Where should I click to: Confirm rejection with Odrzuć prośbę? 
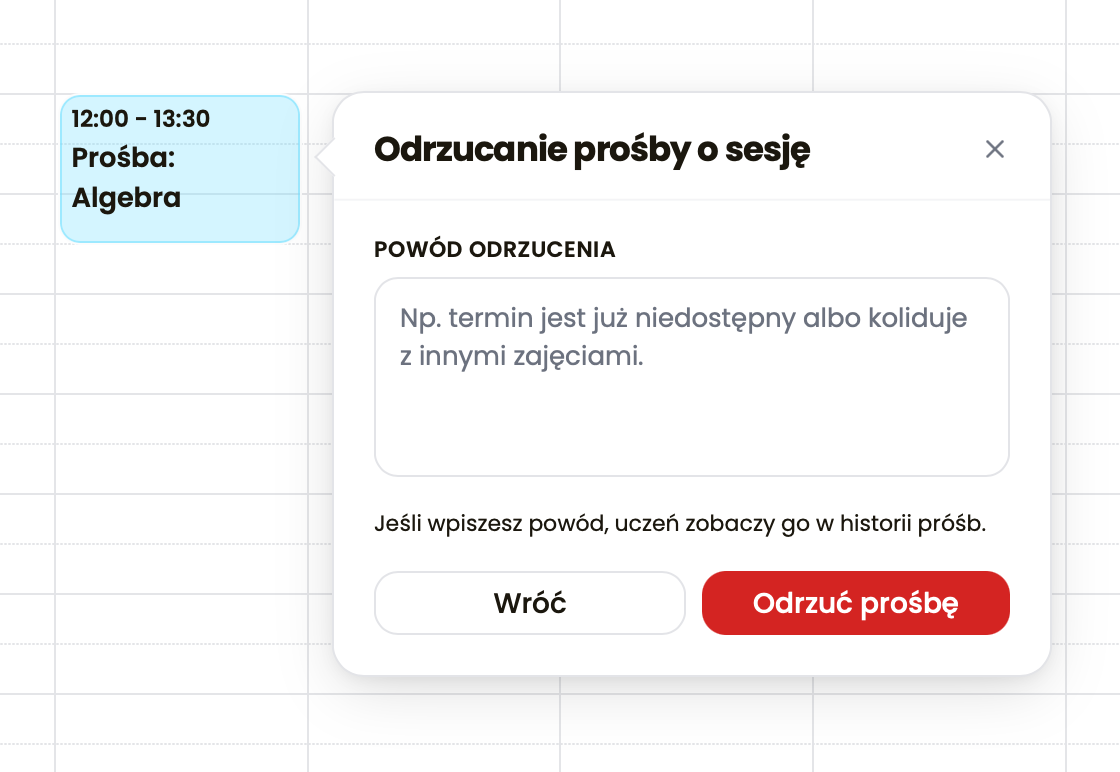pos(856,603)
